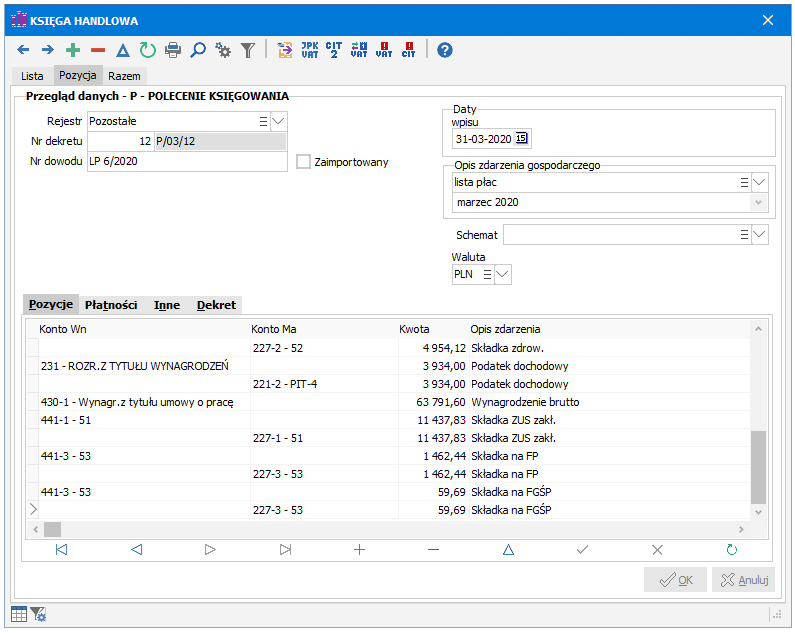Go to next position in grid navigator
This screenshot has width=795, height=633.
pos(210,549)
